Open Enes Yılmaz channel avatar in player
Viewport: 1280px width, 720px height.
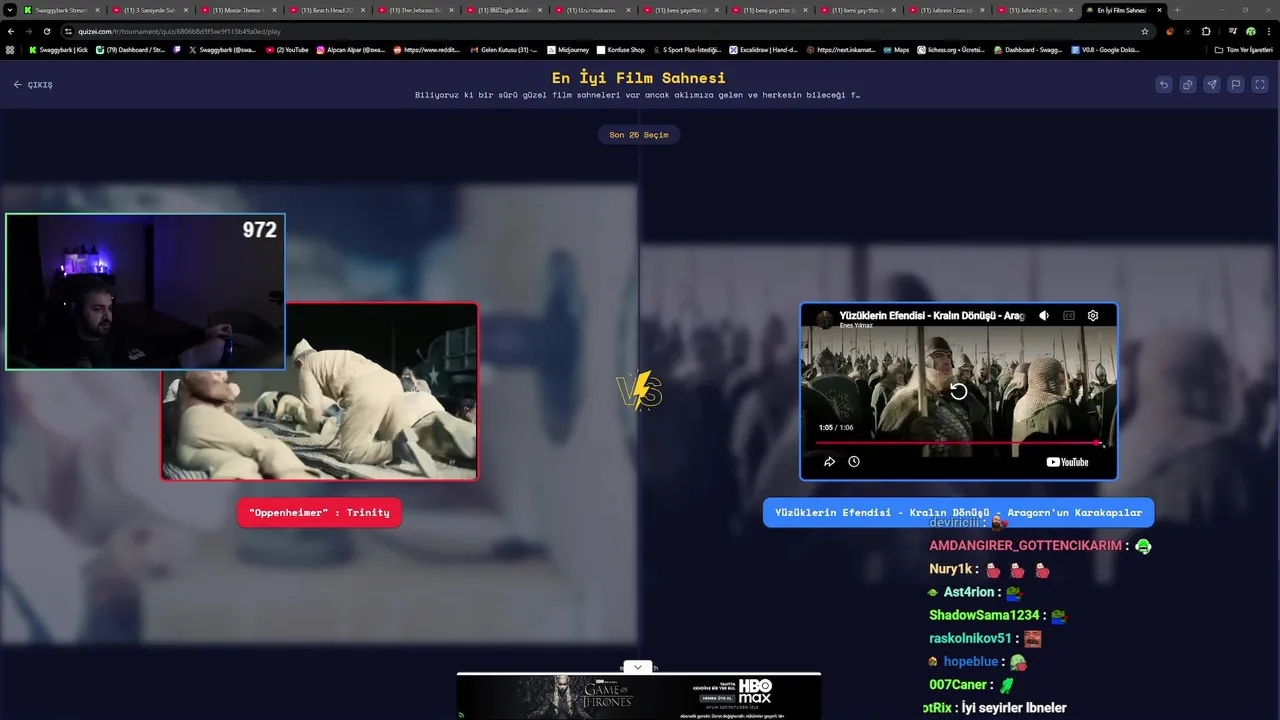coord(824,319)
